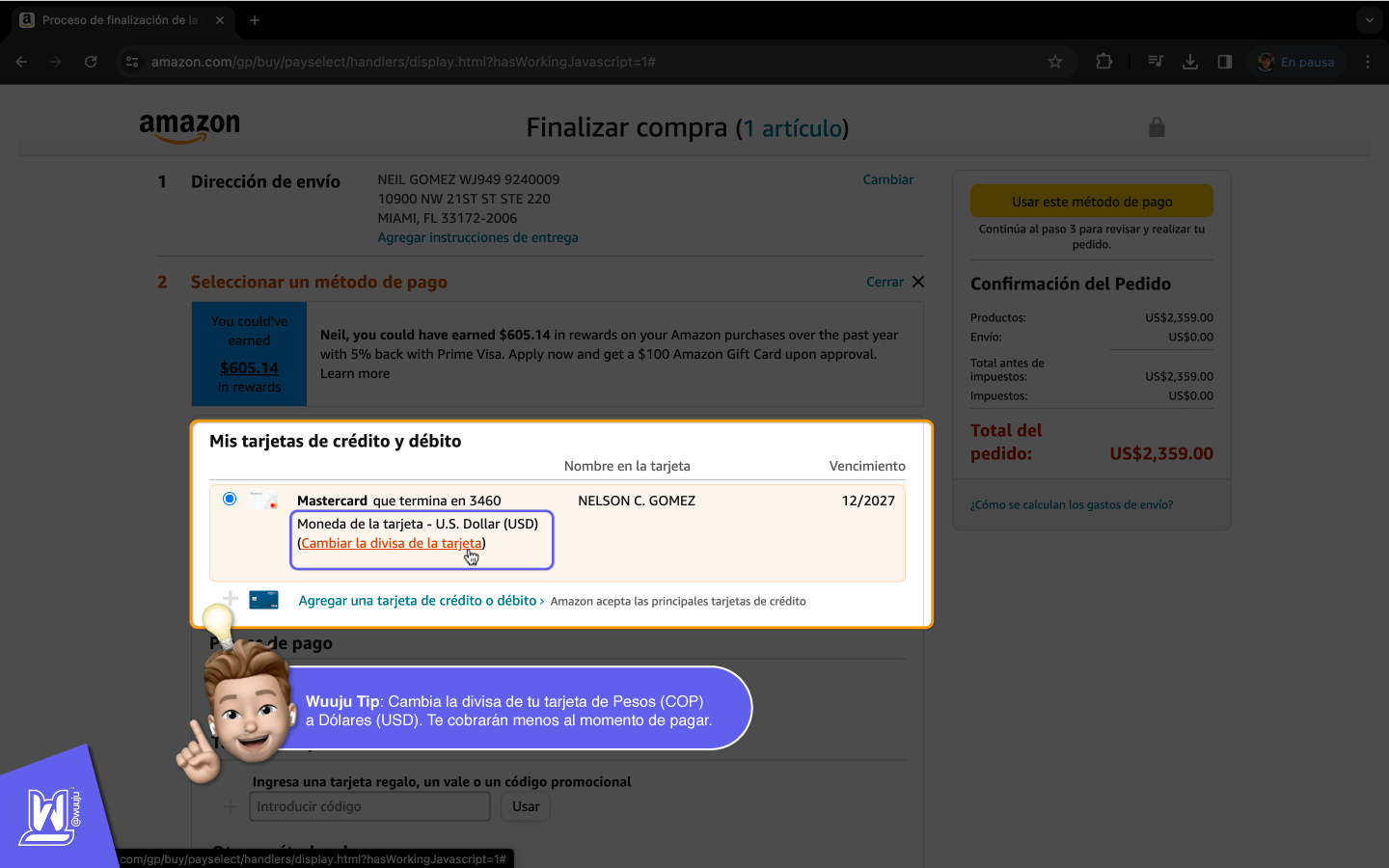Click the reload page icon
The image size is (1389, 868).
[91, 62]
